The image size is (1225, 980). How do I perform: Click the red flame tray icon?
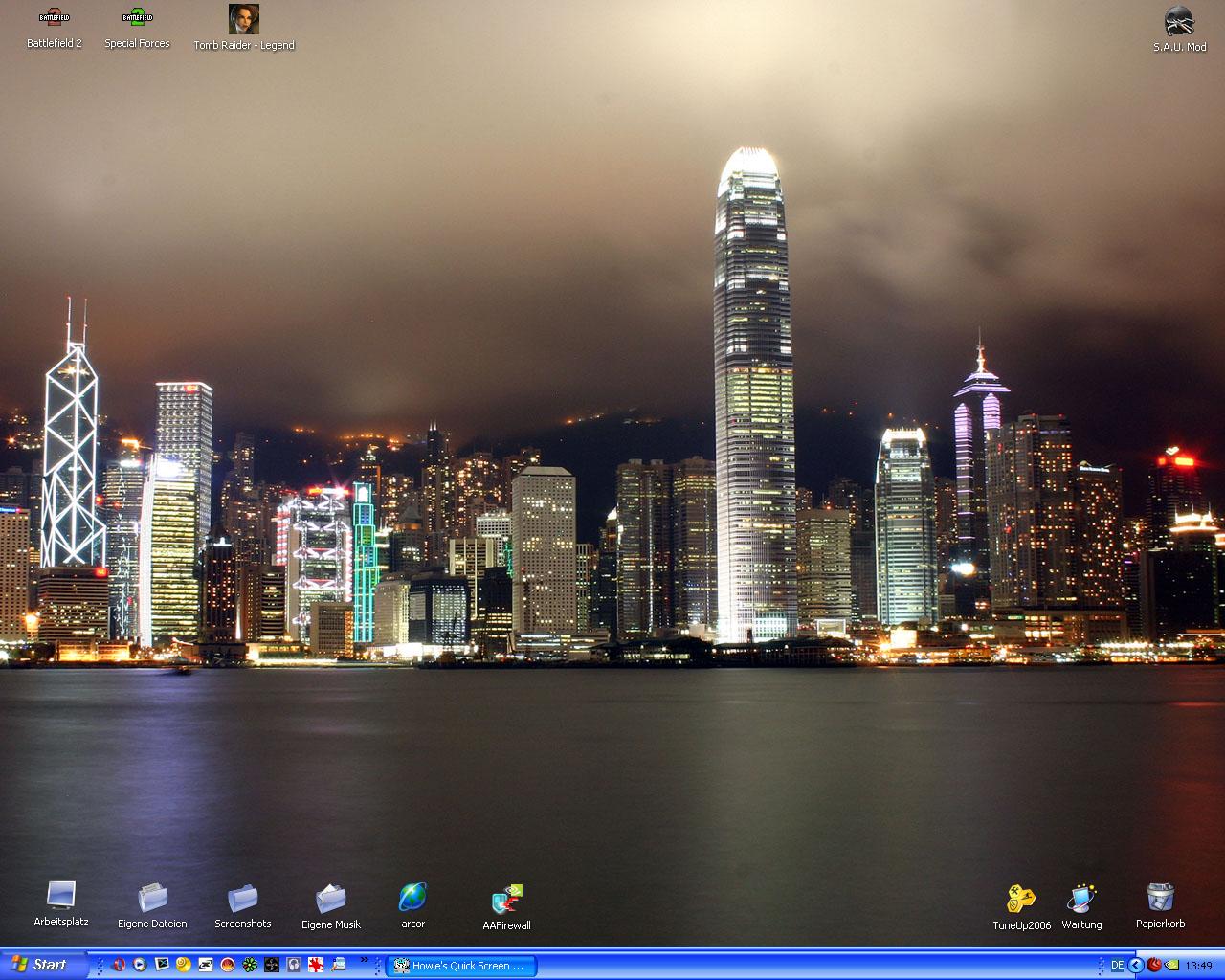[x=1154, y=965]
